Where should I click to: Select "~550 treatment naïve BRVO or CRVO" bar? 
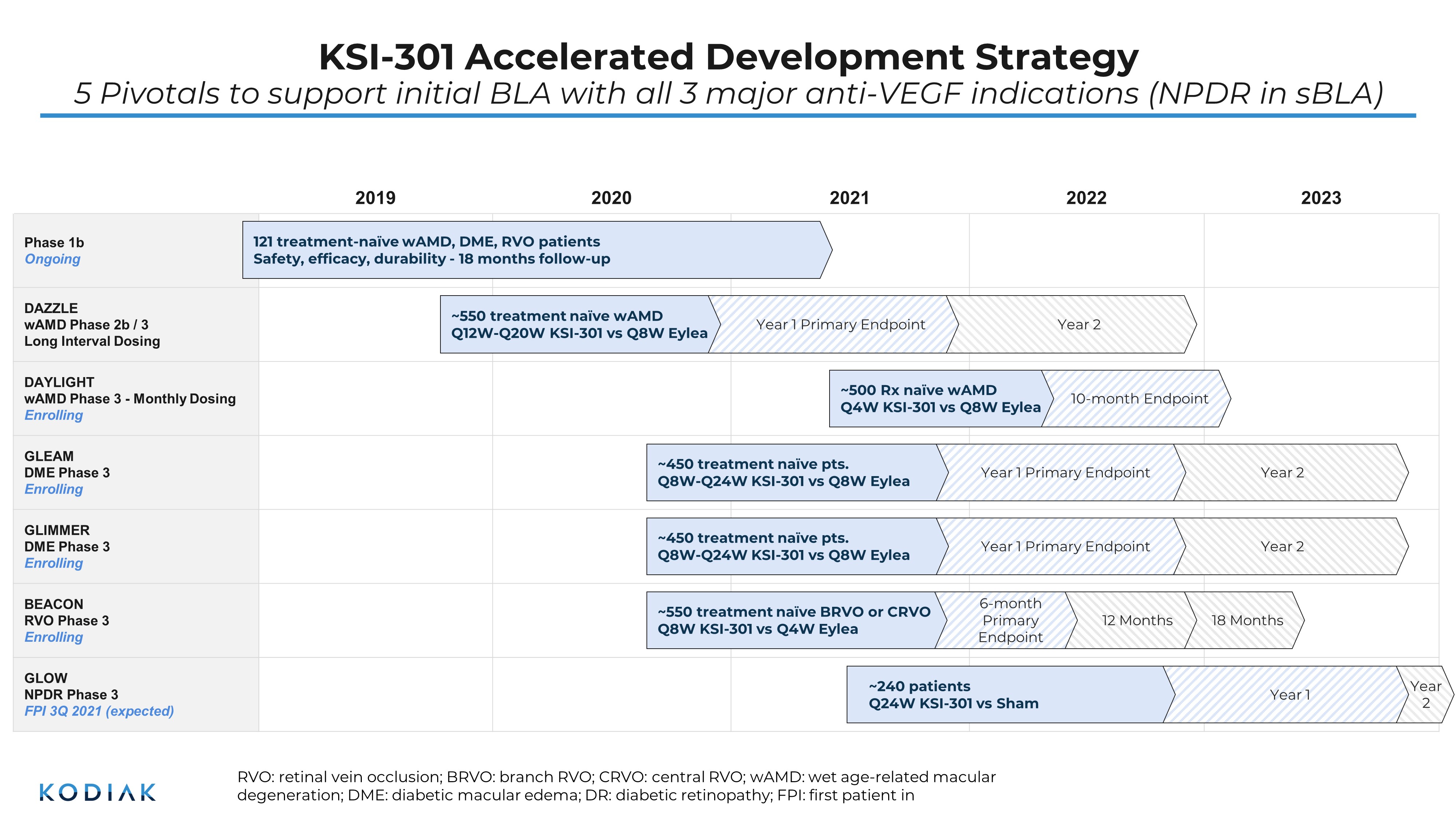tap(796, 621)
